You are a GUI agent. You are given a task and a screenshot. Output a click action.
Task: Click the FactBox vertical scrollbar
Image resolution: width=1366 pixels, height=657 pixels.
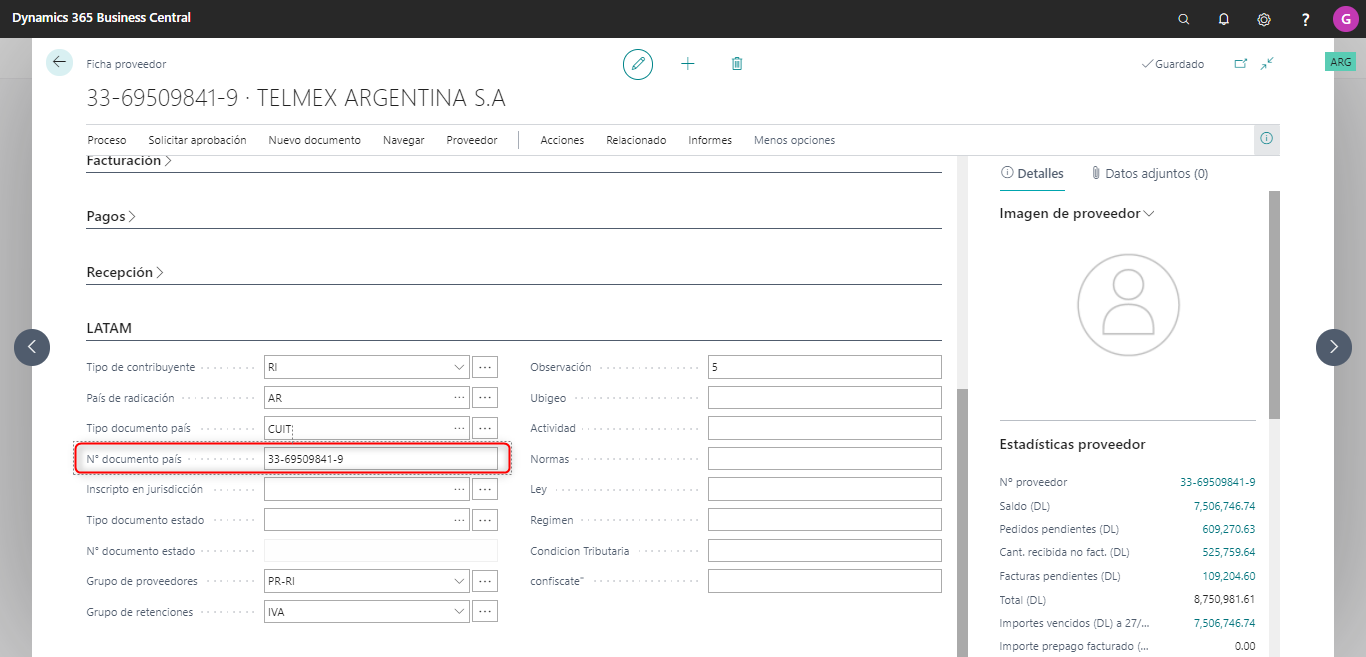click(x=1274, y=304)
